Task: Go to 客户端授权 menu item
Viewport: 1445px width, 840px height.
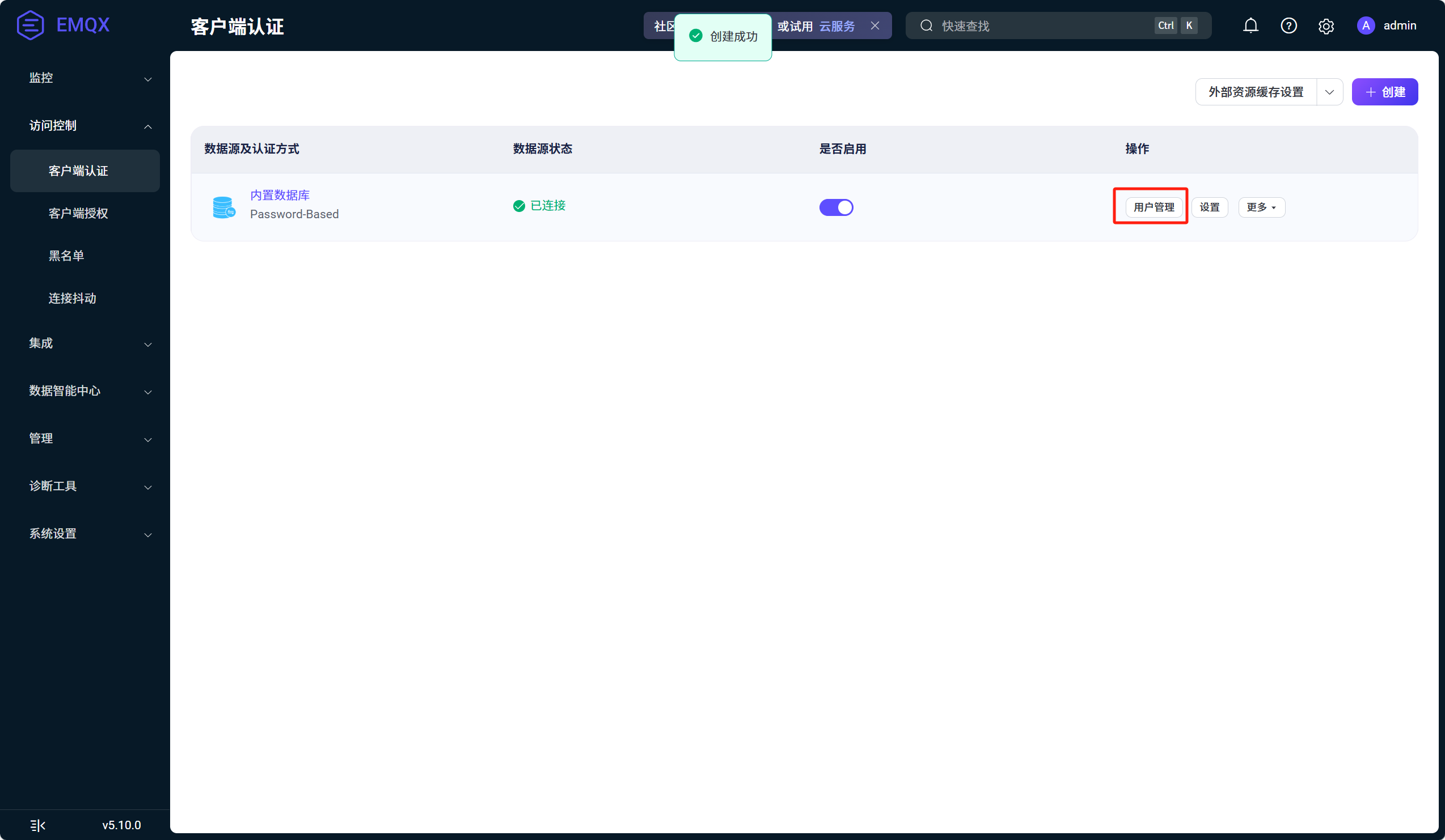Action: (79, 213)
